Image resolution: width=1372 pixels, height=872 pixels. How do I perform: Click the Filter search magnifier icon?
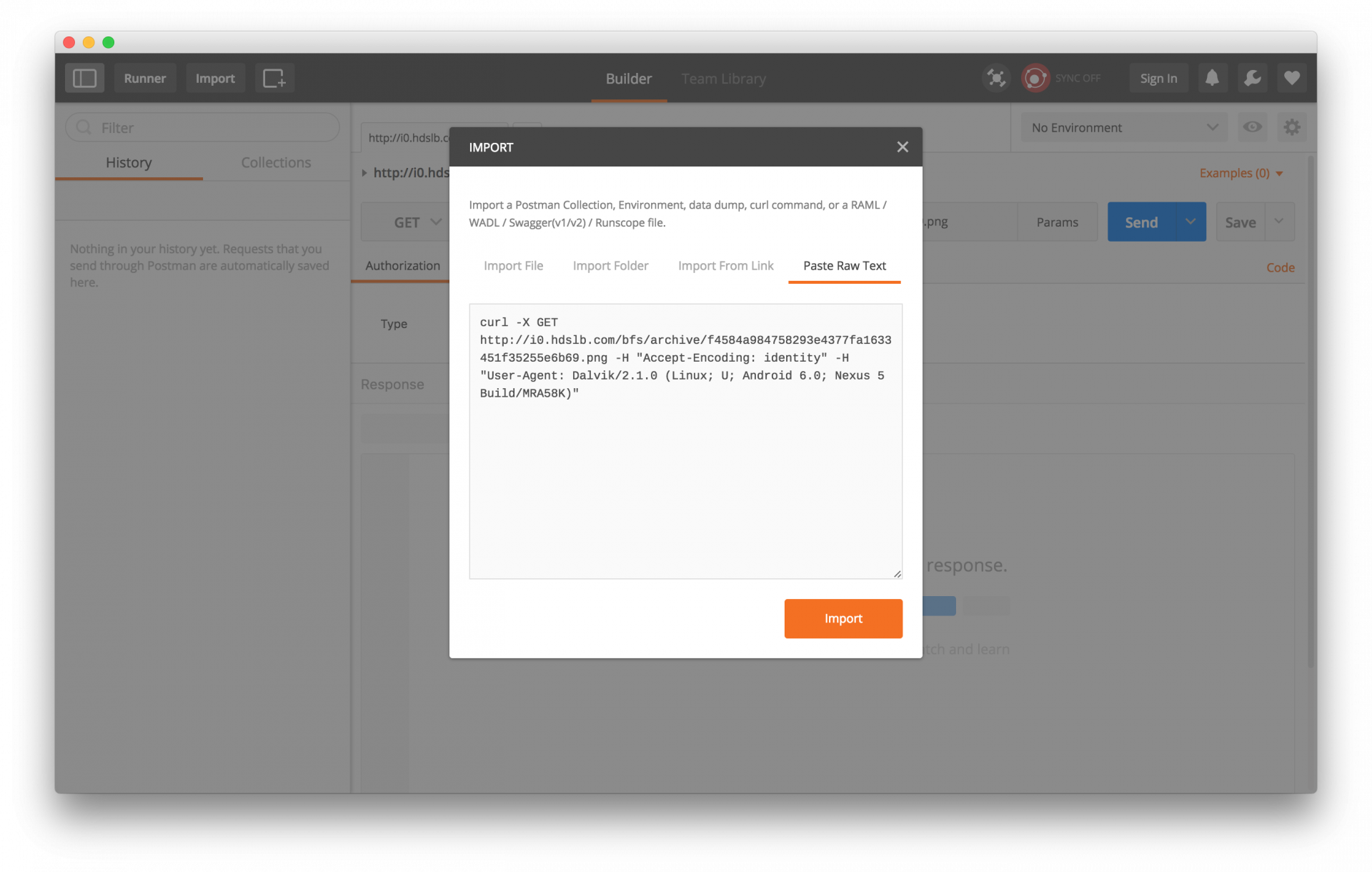coord(84,127)
